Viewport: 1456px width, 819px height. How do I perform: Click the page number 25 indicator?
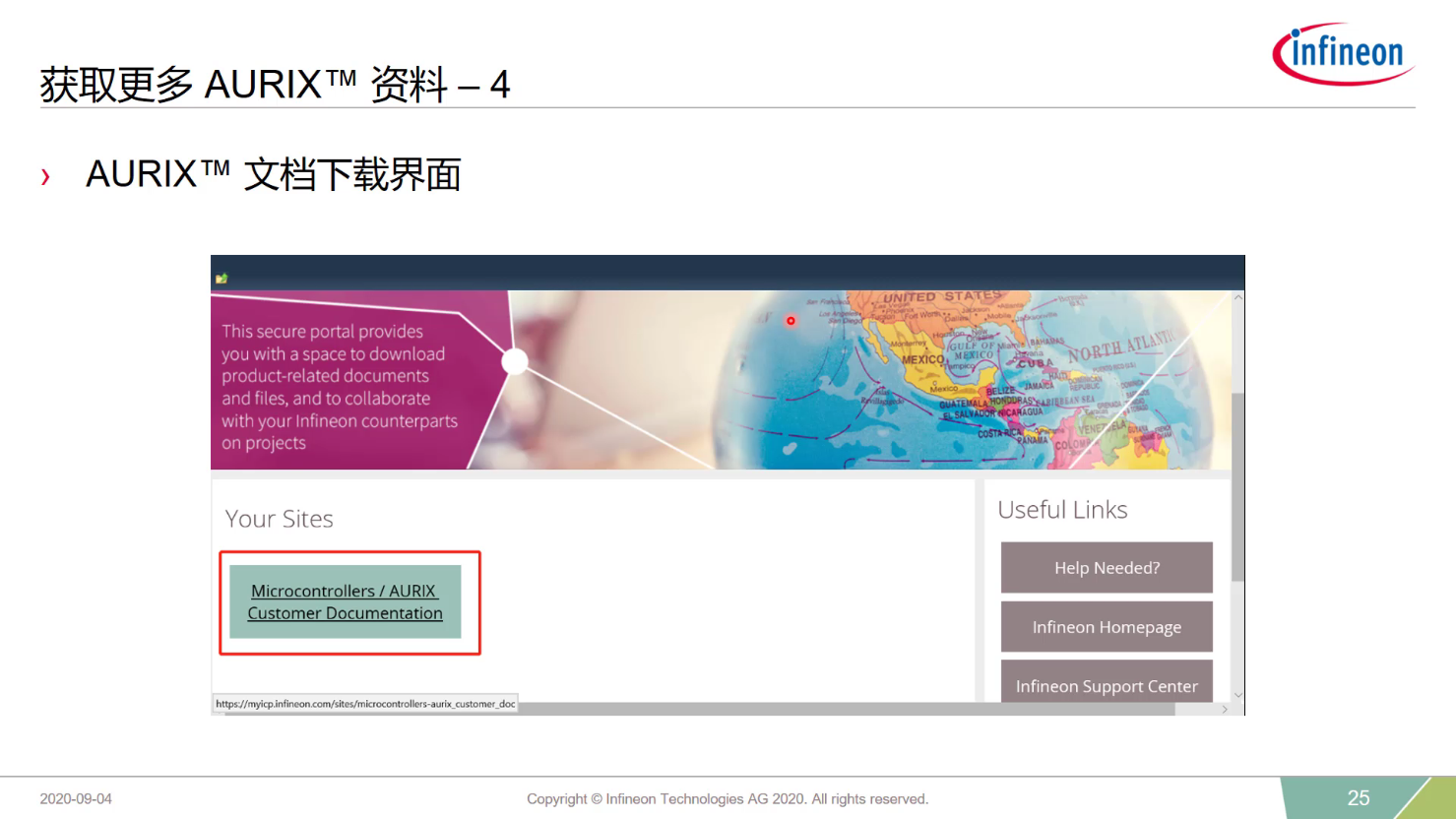[x=1359, y=797]
